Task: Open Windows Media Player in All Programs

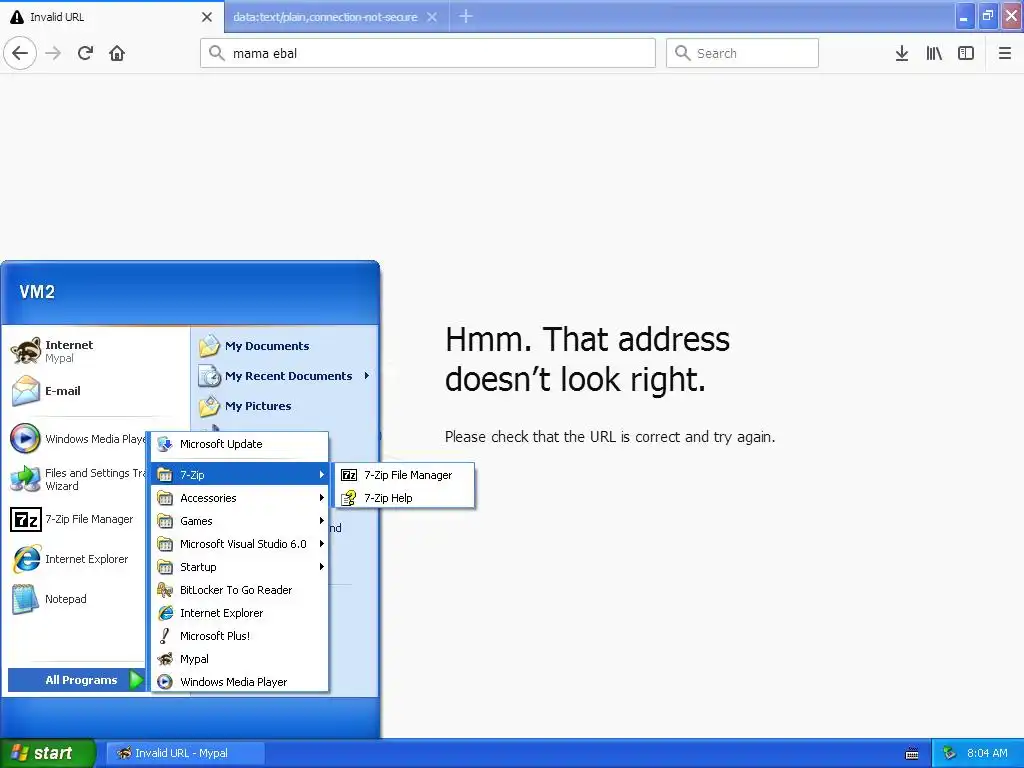Action: point(240,682)
